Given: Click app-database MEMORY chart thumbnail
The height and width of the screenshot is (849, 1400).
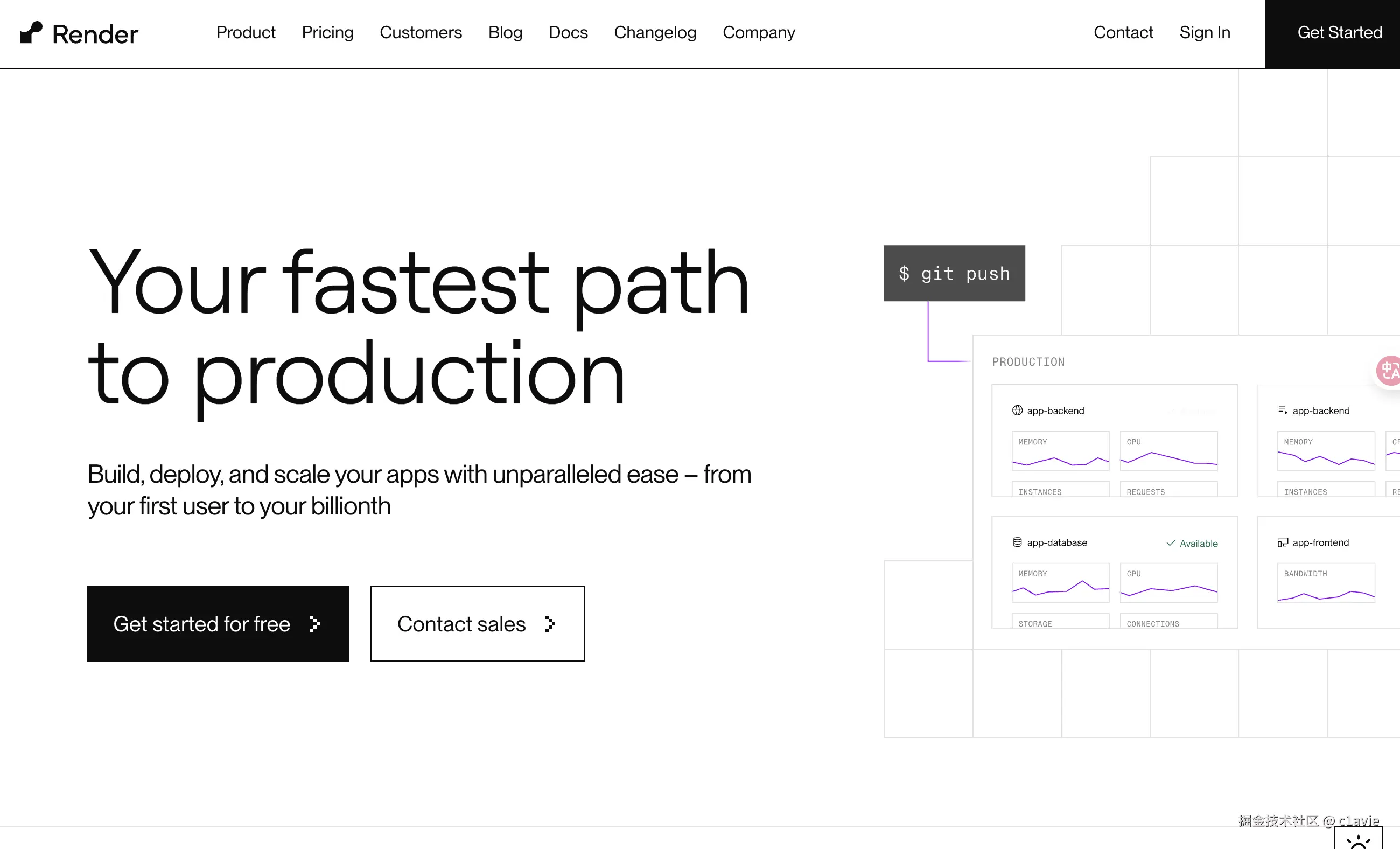Looking at the screenshot, I should [x=1060, y=583].
